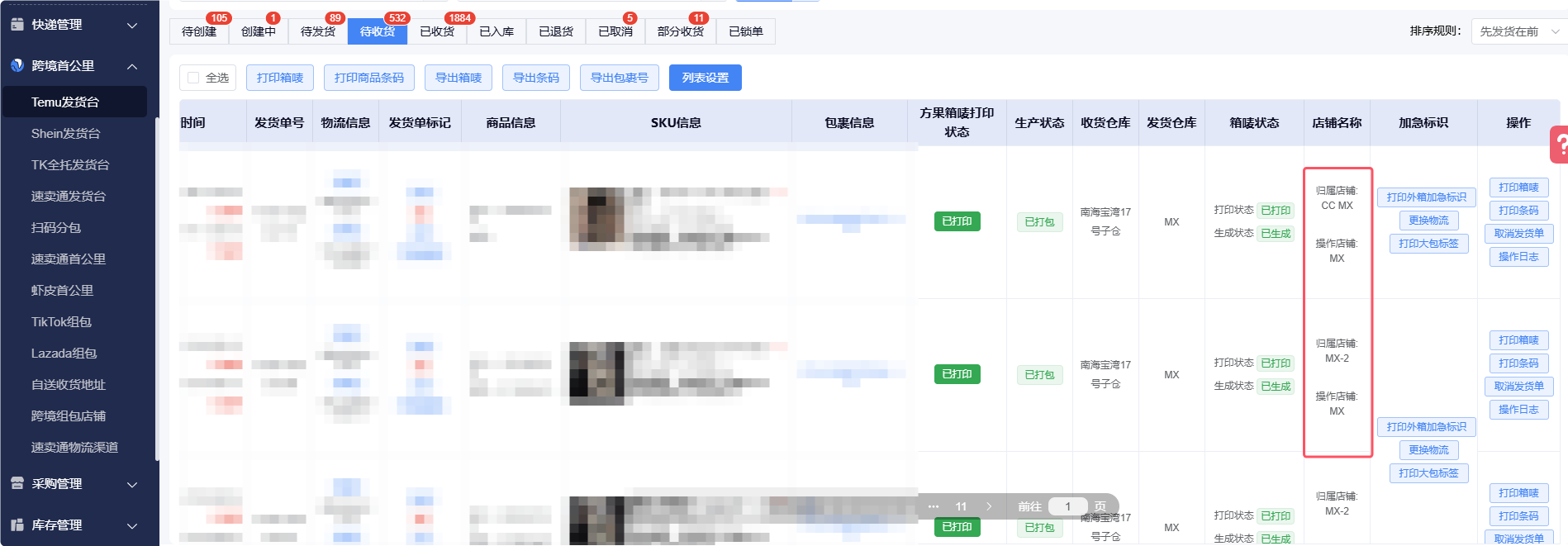Click 取消发货单 in CC MX row
This screenshot has width=1568, height=546.
tap(1518, 234)
